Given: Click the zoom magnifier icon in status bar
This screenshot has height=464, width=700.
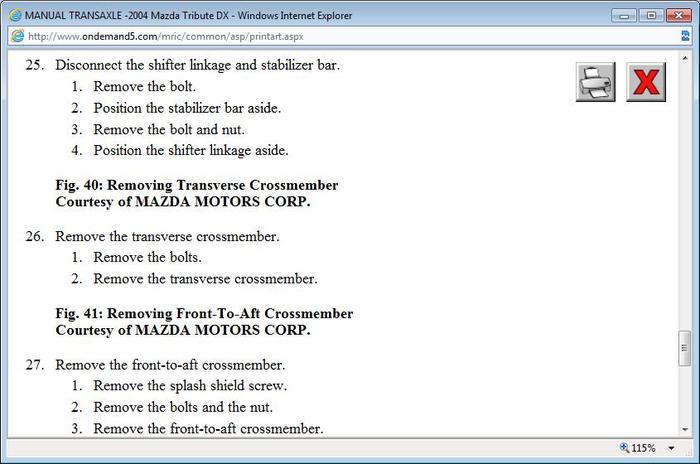Looking at the screenshot, I should (x=624, y=447).
